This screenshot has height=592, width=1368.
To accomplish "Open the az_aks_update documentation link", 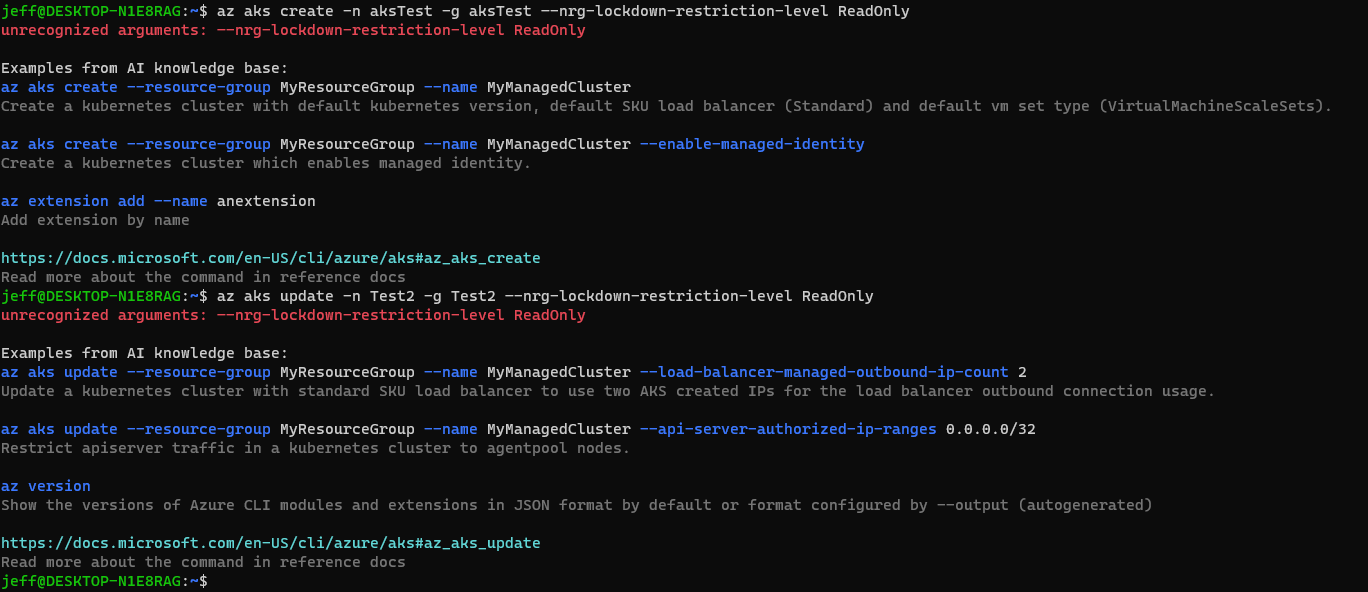I will point(272,542).
